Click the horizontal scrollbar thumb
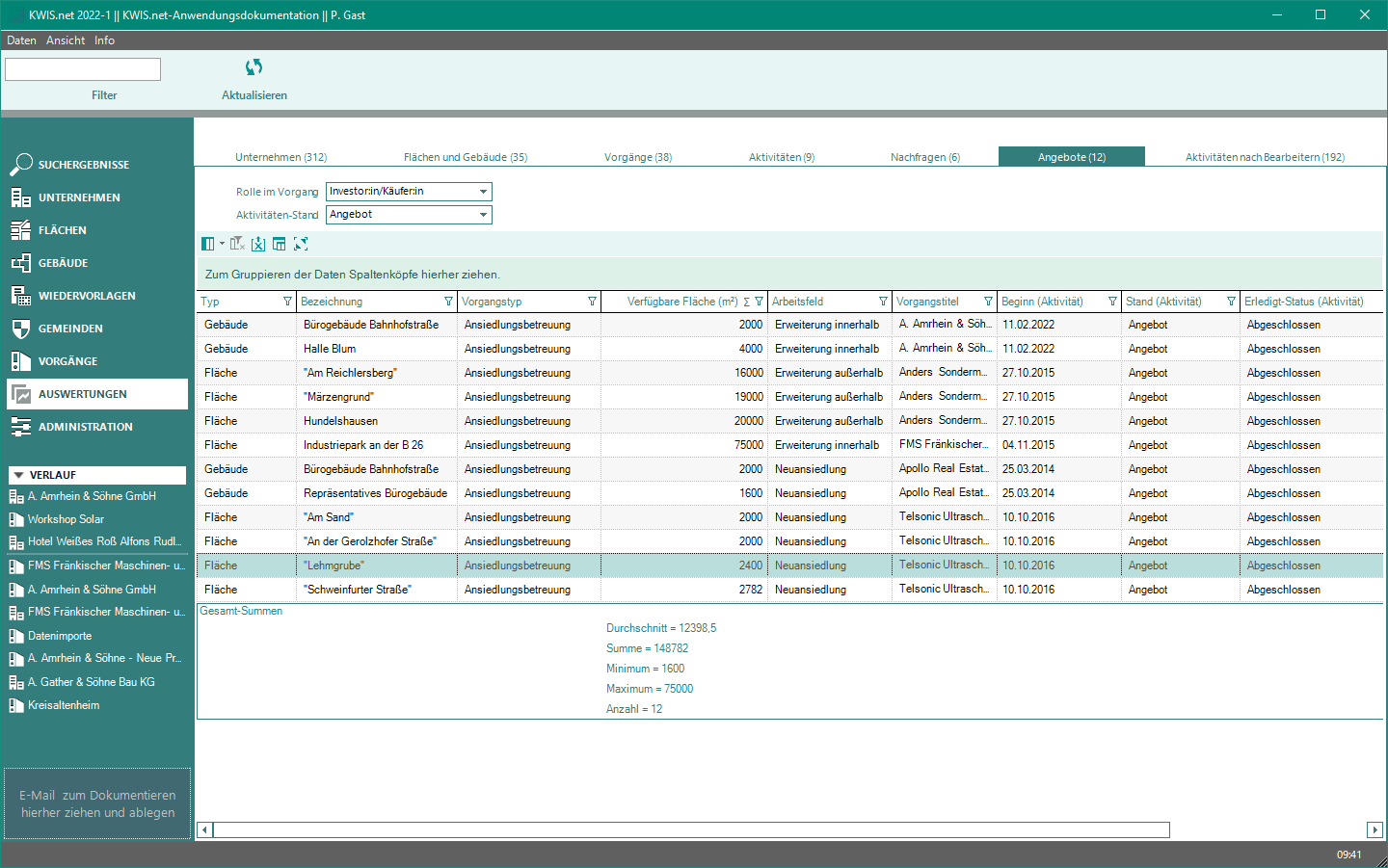The image size is (1388, 868). (691, 829)
